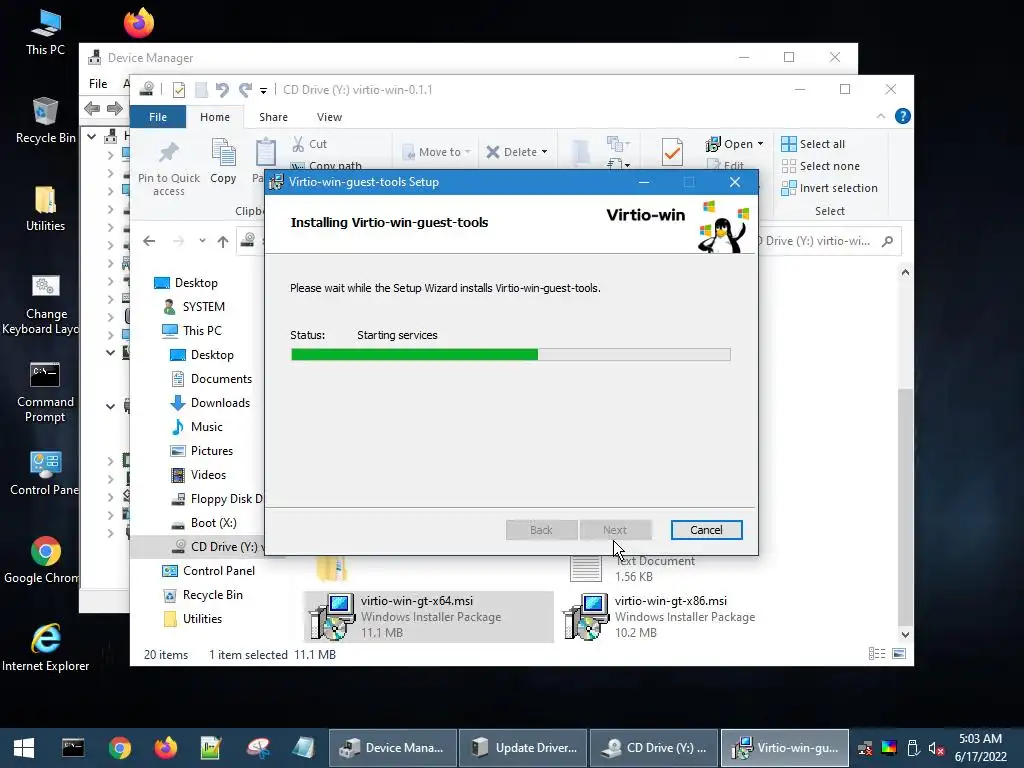Switch to CD Drive (Y:) taskbar button
The image size is (1024, 768).
tap(654, 748)
